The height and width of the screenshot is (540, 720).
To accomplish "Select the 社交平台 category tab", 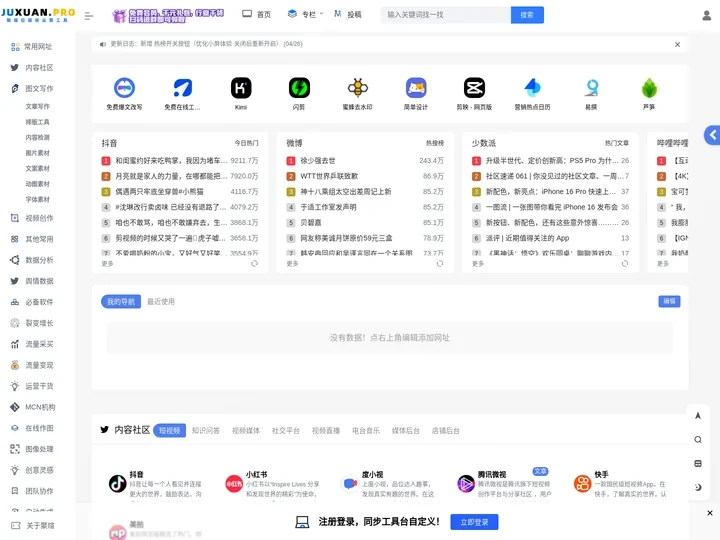I will [x=286, y=430].
